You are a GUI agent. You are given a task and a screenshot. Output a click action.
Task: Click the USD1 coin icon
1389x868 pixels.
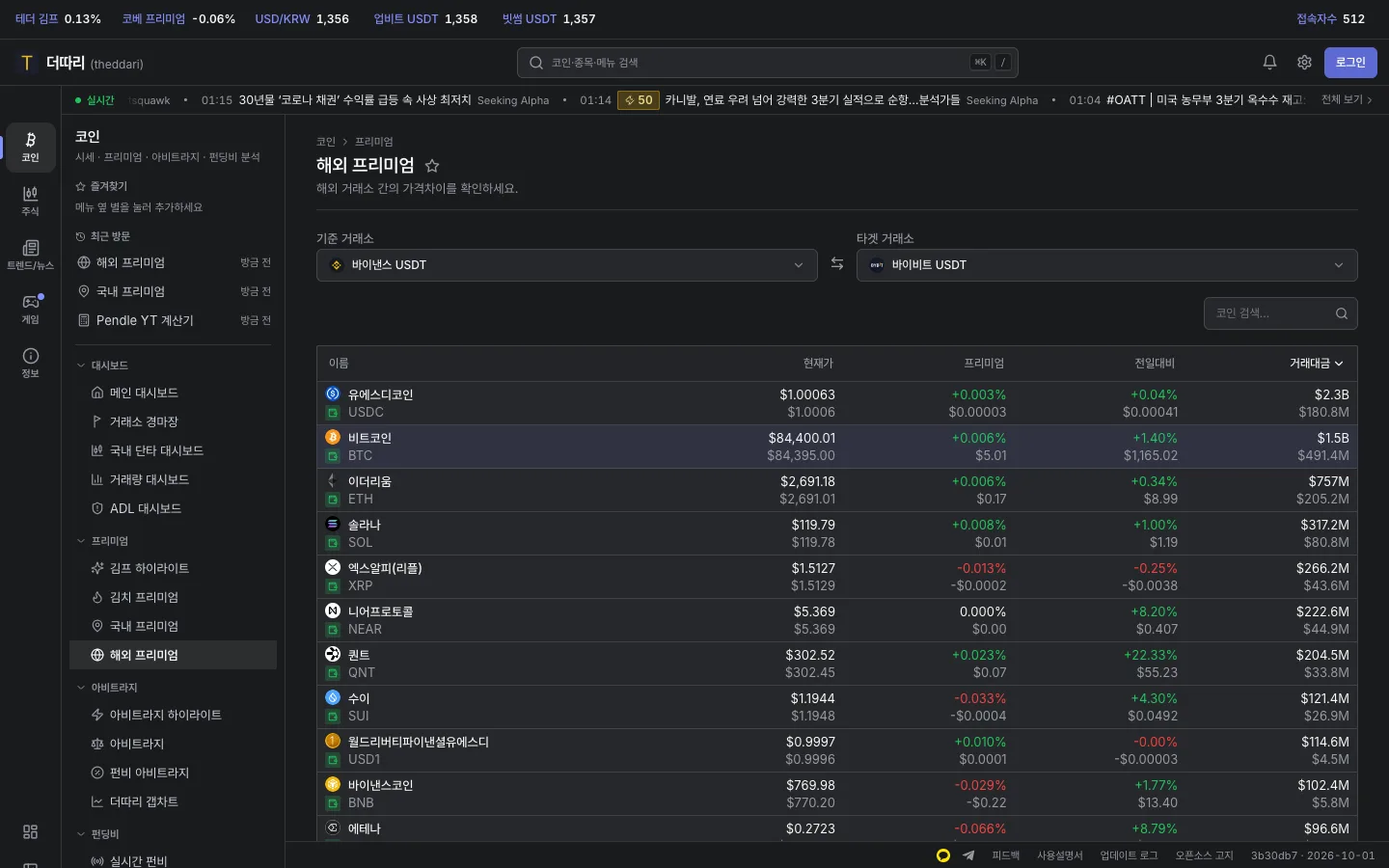pos(333,741)
